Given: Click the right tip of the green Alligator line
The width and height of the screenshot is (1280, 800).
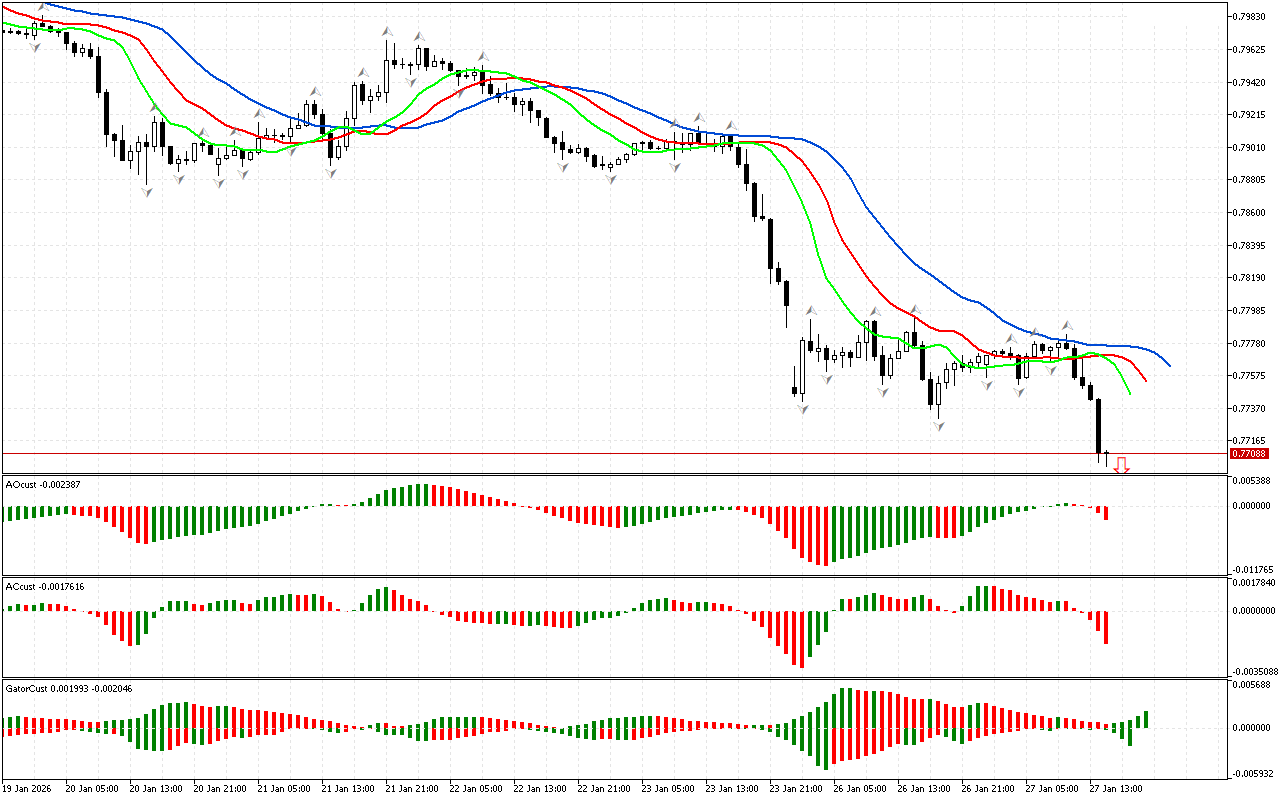Looking at the screenshot, I should pos(1130,393).
